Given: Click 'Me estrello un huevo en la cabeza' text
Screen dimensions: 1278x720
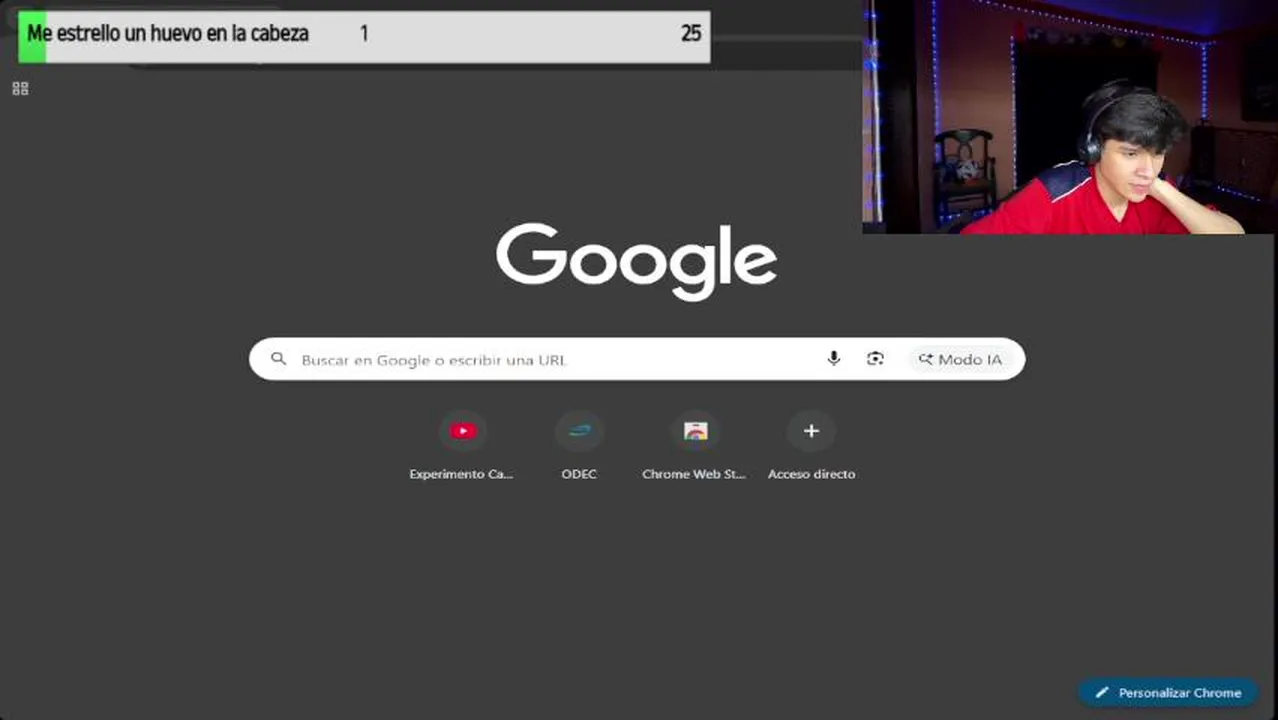Looking at the screenshot, I should coord(168,33).
